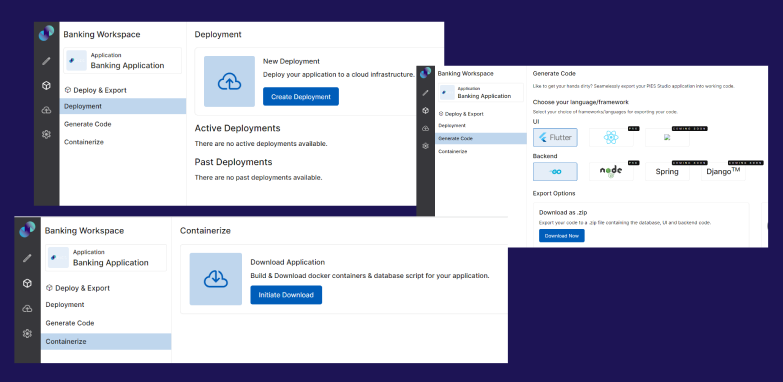Click the cloud sidebar icon in Containerize window
The height and width of the screenshot is (382, 783).
tap(27, 309)
